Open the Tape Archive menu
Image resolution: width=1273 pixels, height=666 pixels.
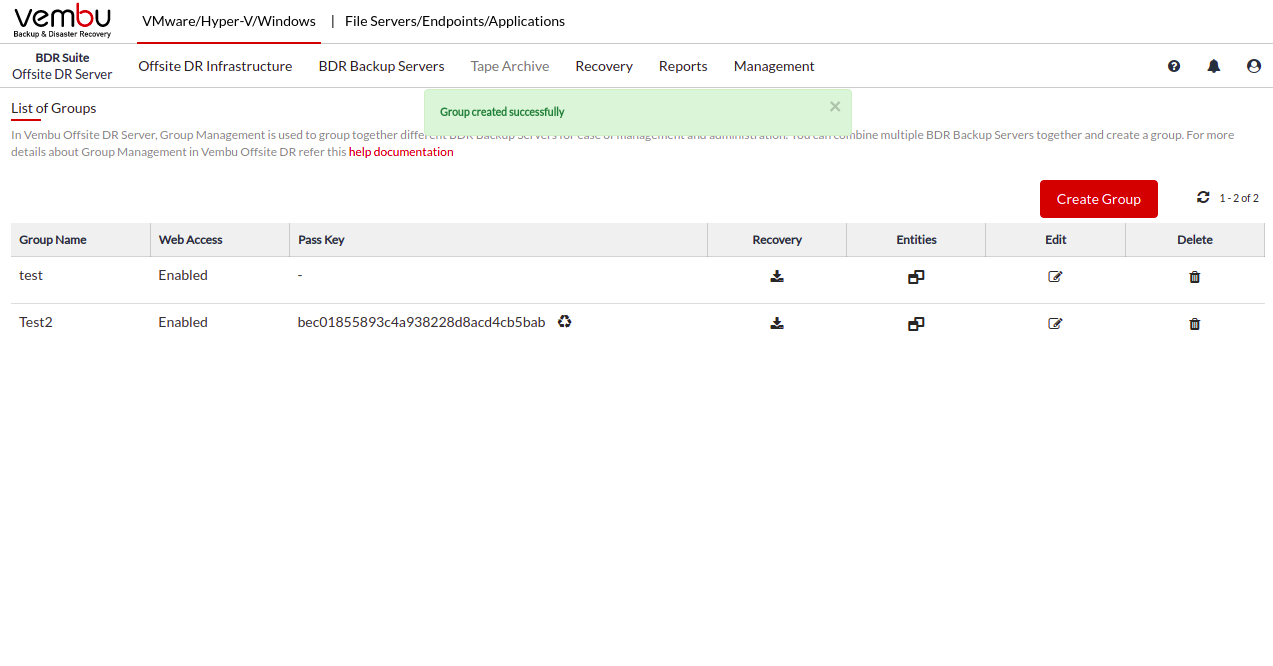point(510,66)
